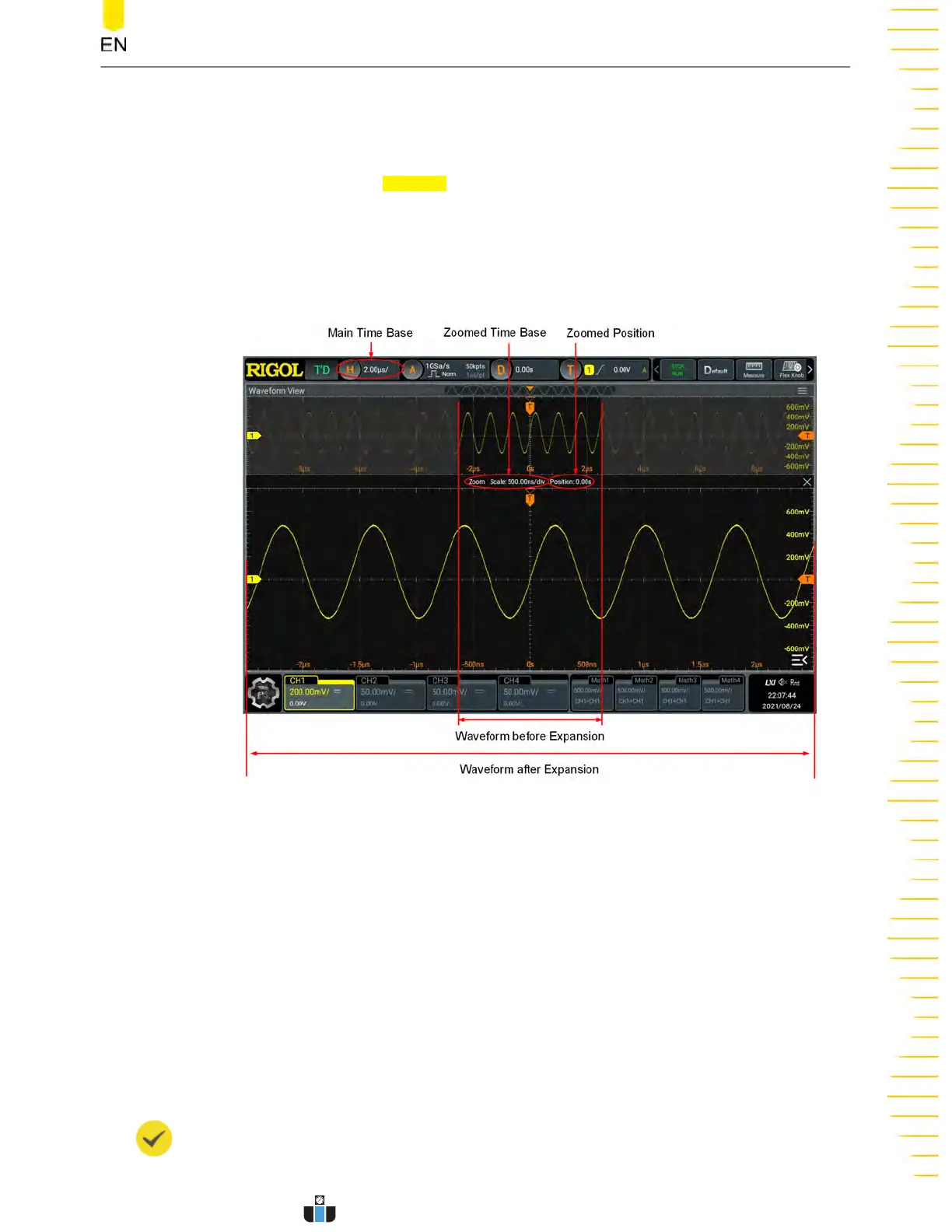Show previous toolbar items with left chevron
Screen dimensions: 952x1232
tap(656, 370)
